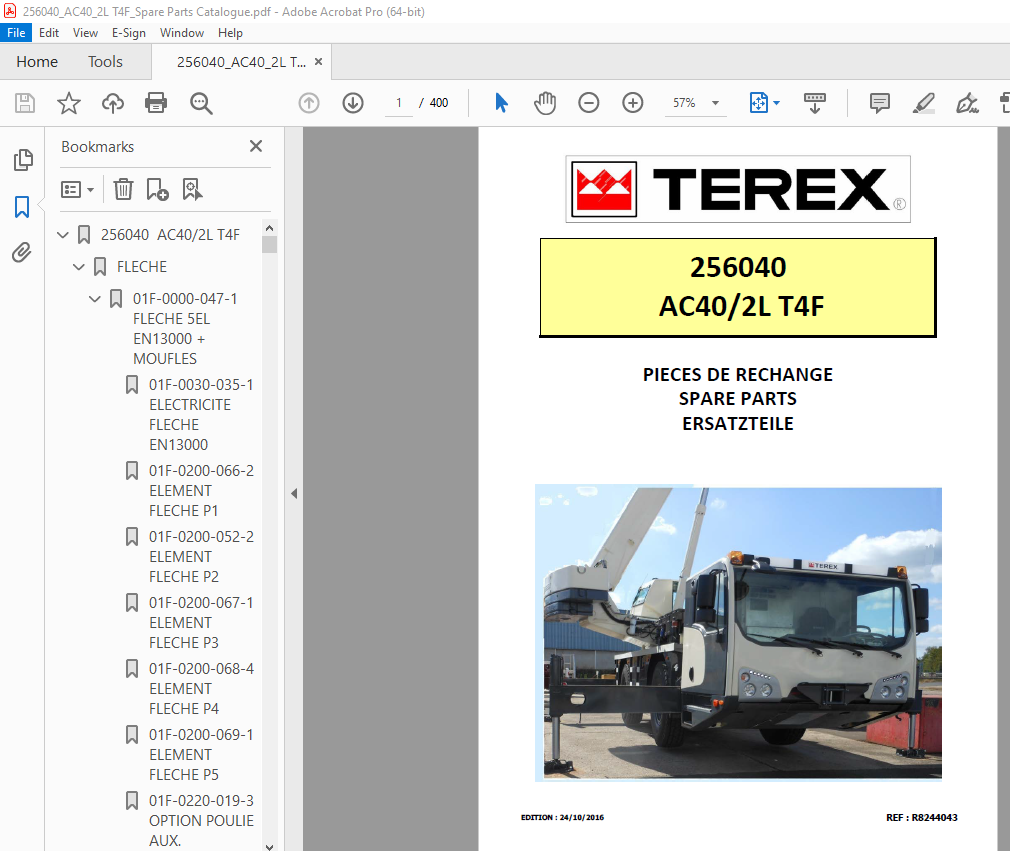Enable scrolling mode keyboard icon
This screenshot has height=851, width=1010.
pos(815,103)
